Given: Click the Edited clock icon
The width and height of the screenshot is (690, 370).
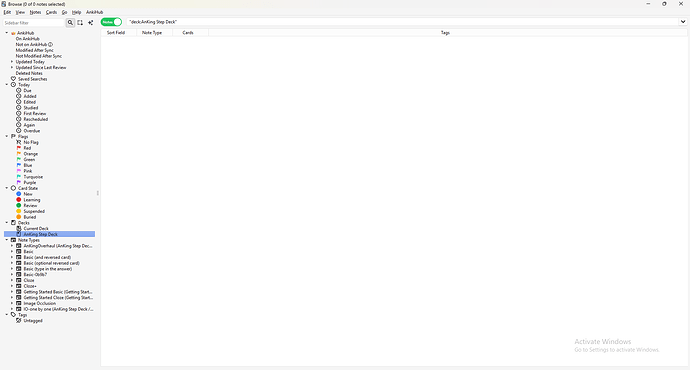Looking at the screenshot, I should click(x=18, y=102).
